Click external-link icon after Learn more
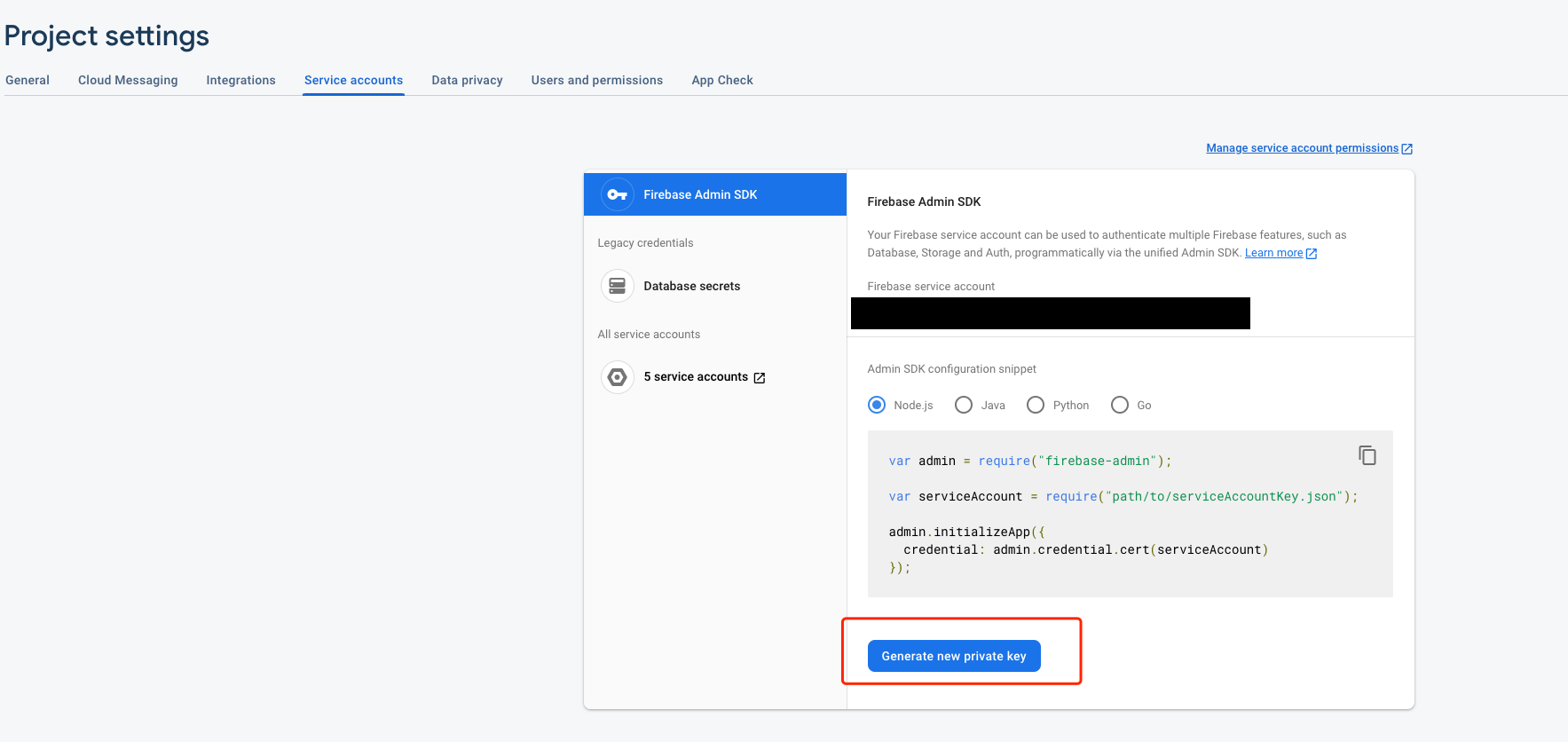1568x742 pixels. click(x=1312, y=254)
